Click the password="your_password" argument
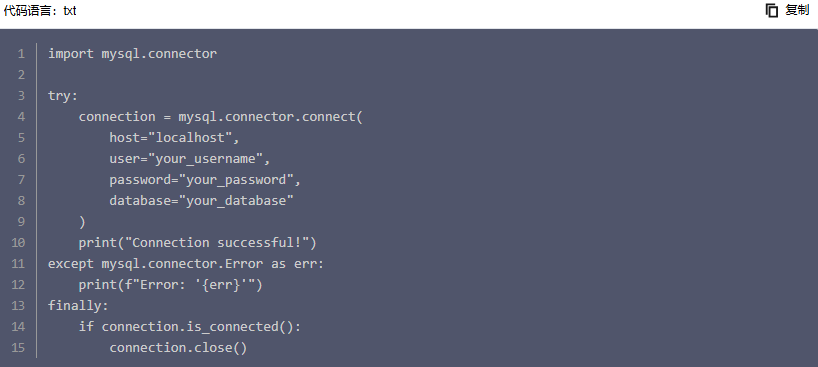This screenshot has width=818, height=367. point(205,180)
